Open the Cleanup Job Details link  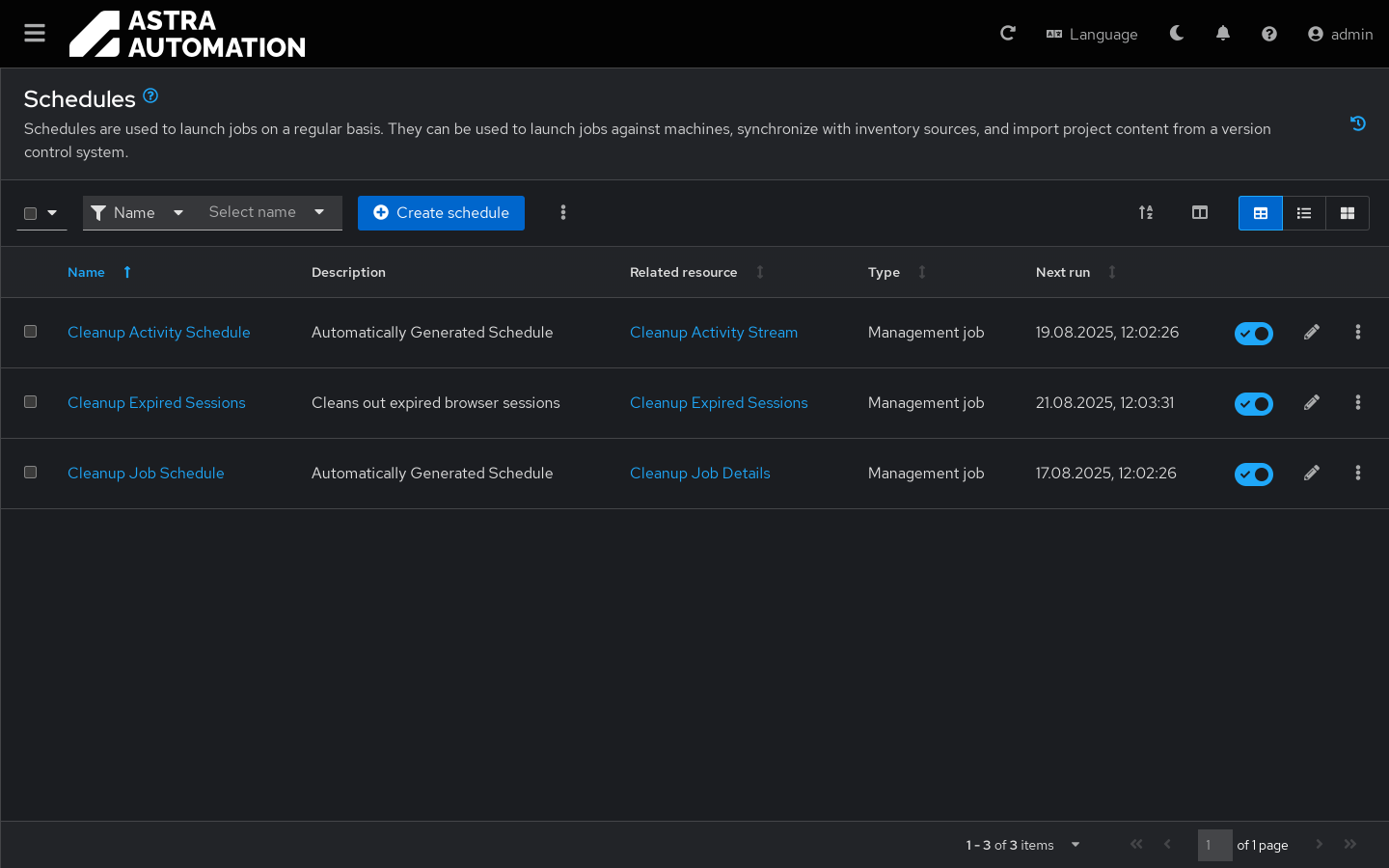coord(699,474)
